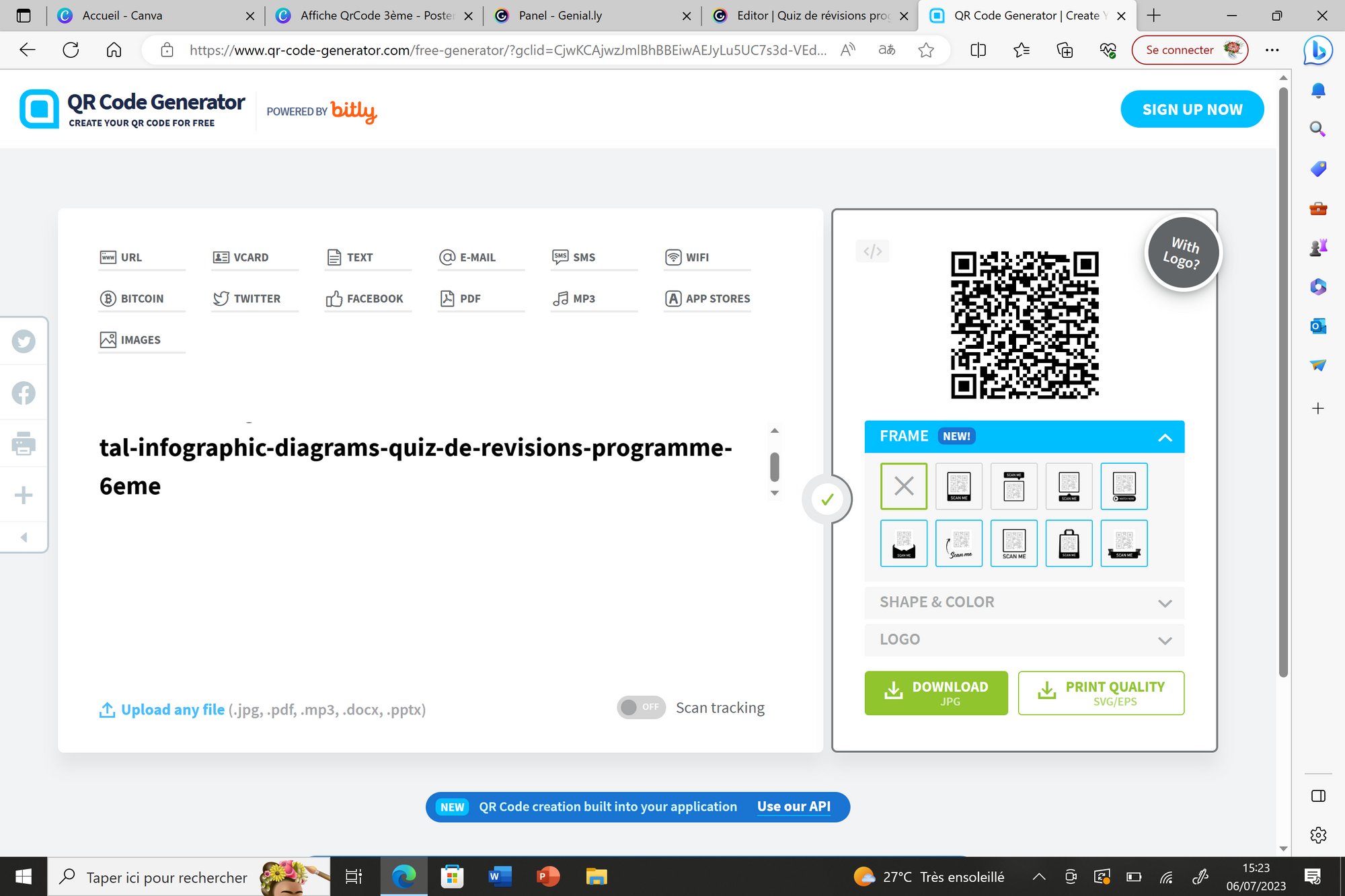Select the no-frame option in Frame section

(x=904, y=486)
